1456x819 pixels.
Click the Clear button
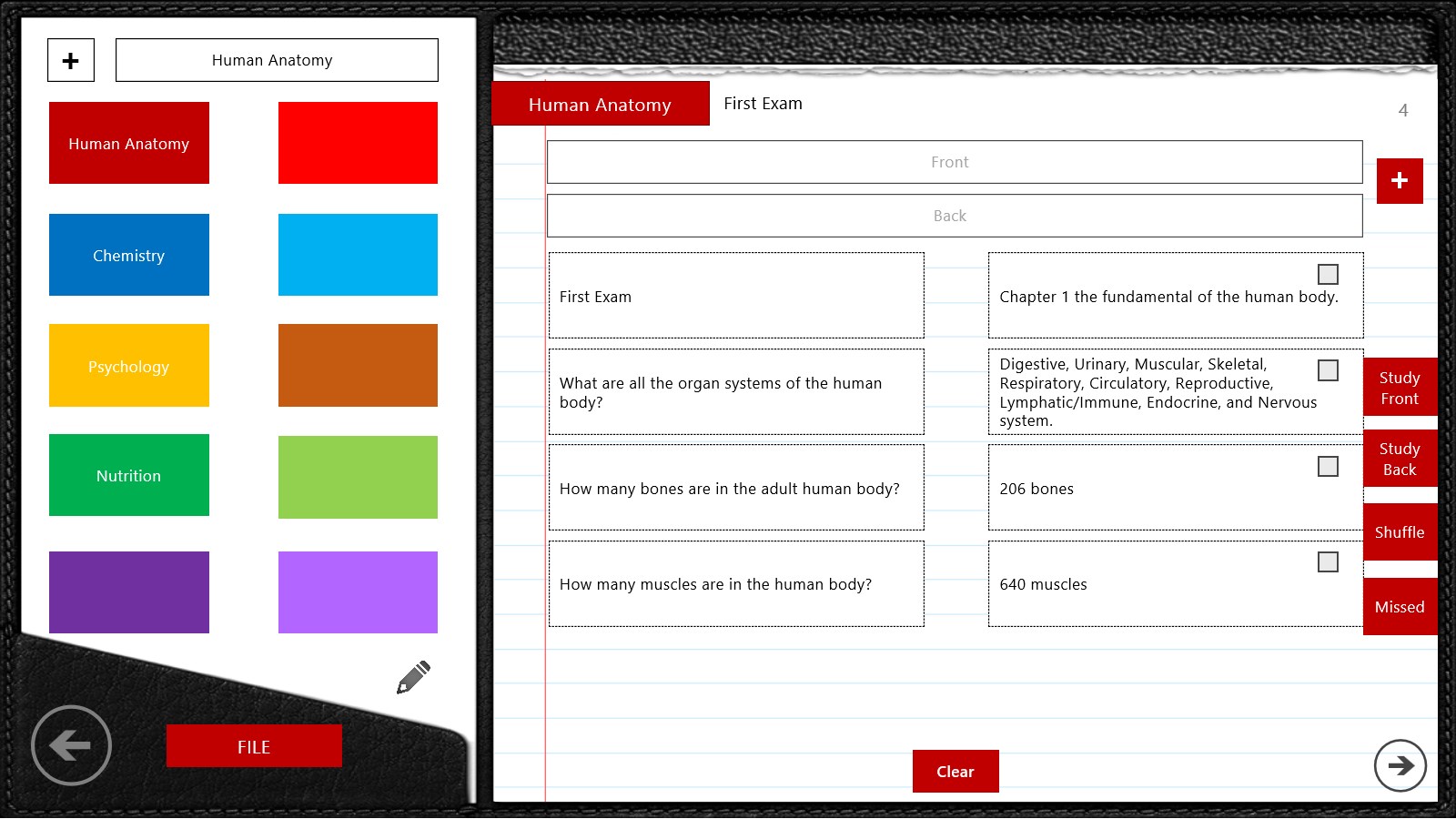pos(955,772)
